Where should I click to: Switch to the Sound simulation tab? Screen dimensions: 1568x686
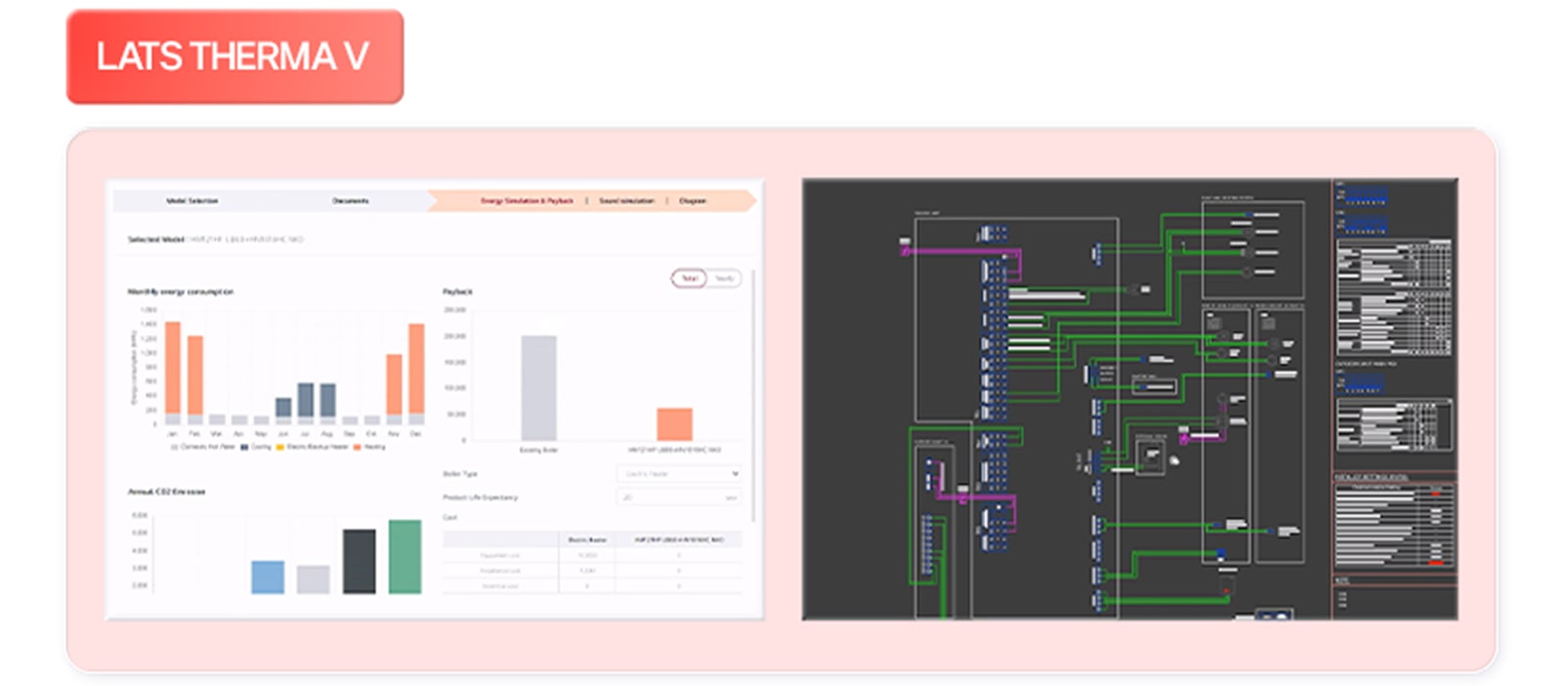(626, 201)
